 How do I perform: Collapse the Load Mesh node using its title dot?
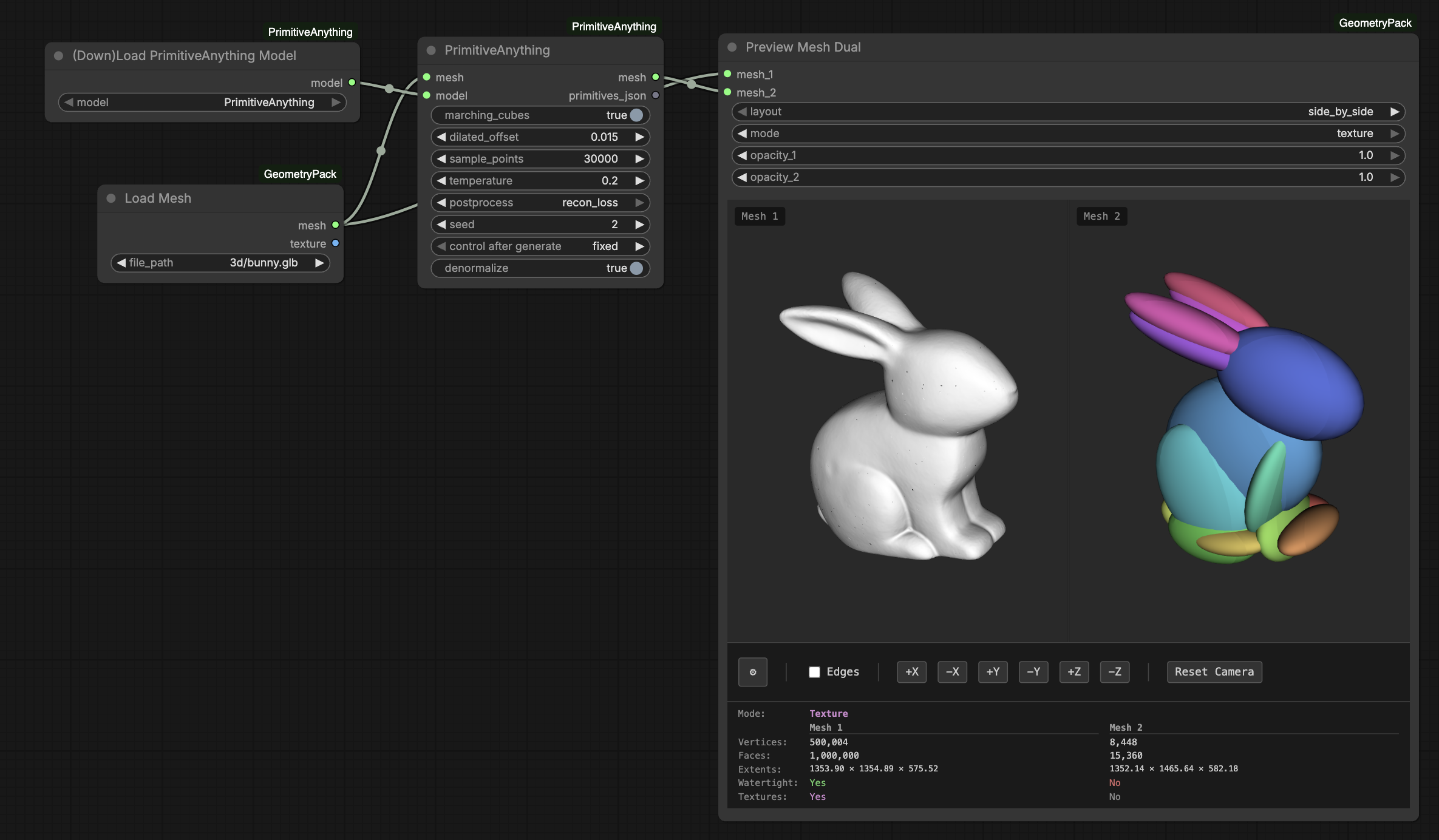tap(111, 198)
